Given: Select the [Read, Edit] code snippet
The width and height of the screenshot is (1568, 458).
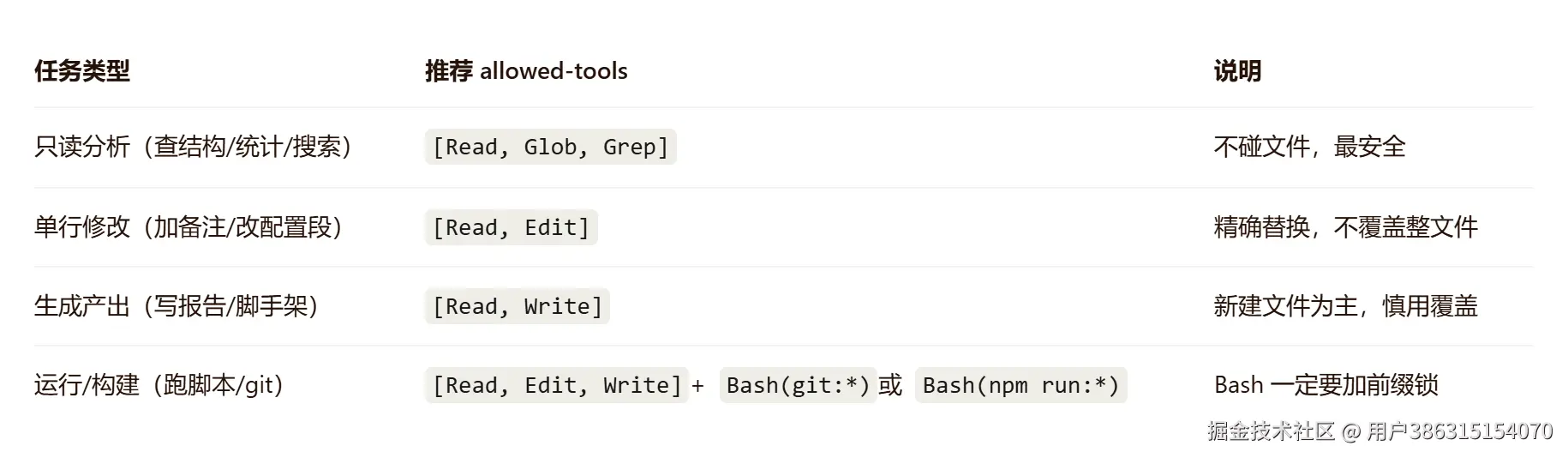Looking at the screenshot, I should pos(511,227).
